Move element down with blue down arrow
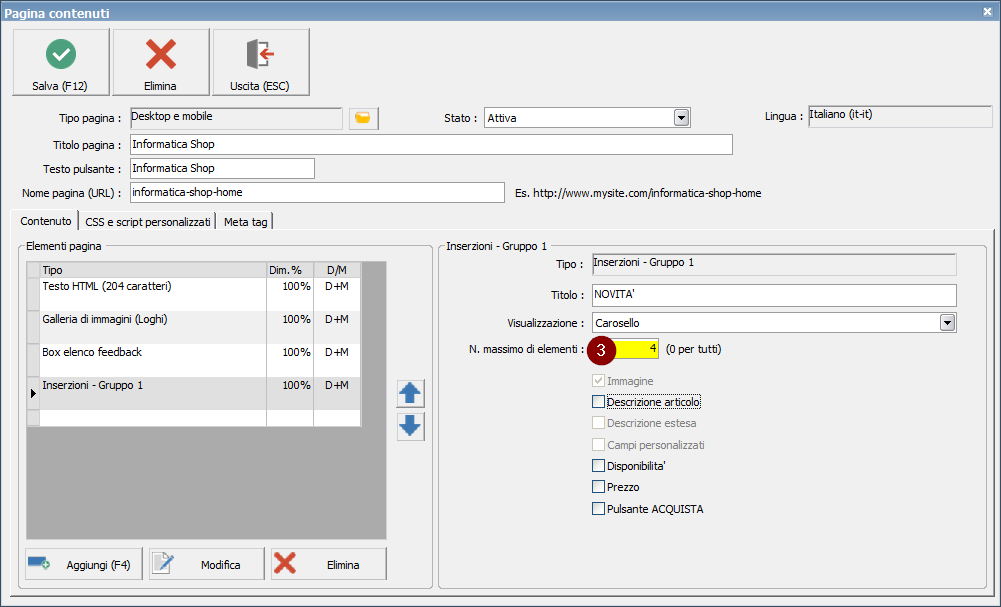The image size is (1001, 607). [410, 427]
